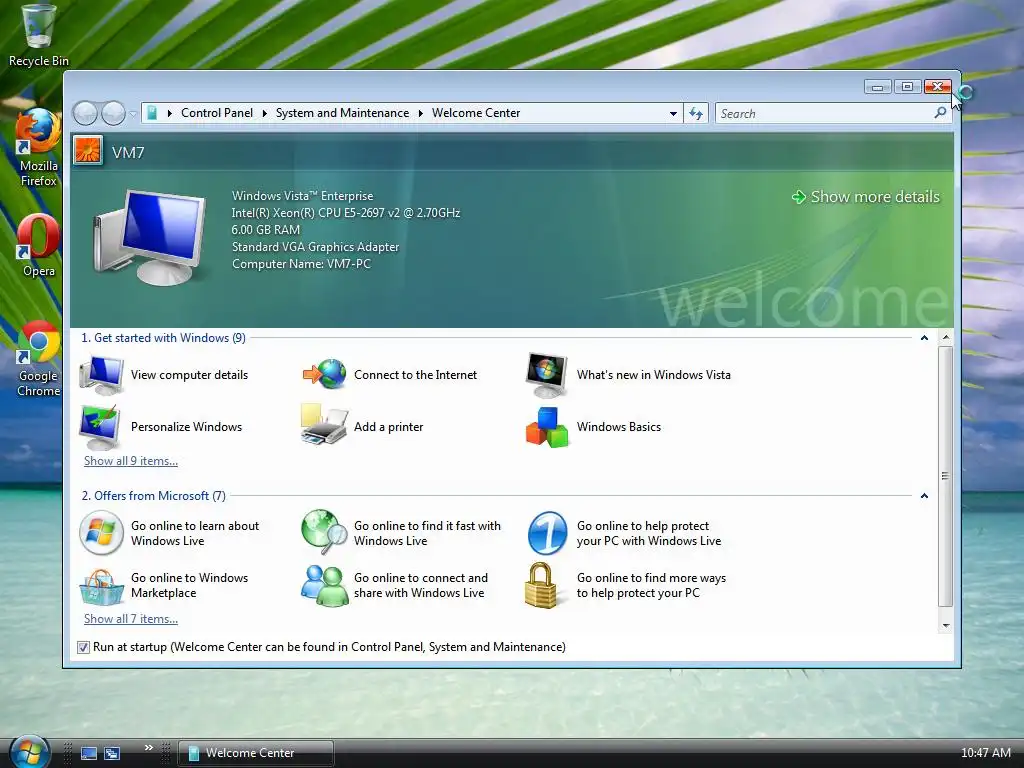1024x768 pixels.
Task: Open the Windows Start orb
Action: [x=29, y=751]
